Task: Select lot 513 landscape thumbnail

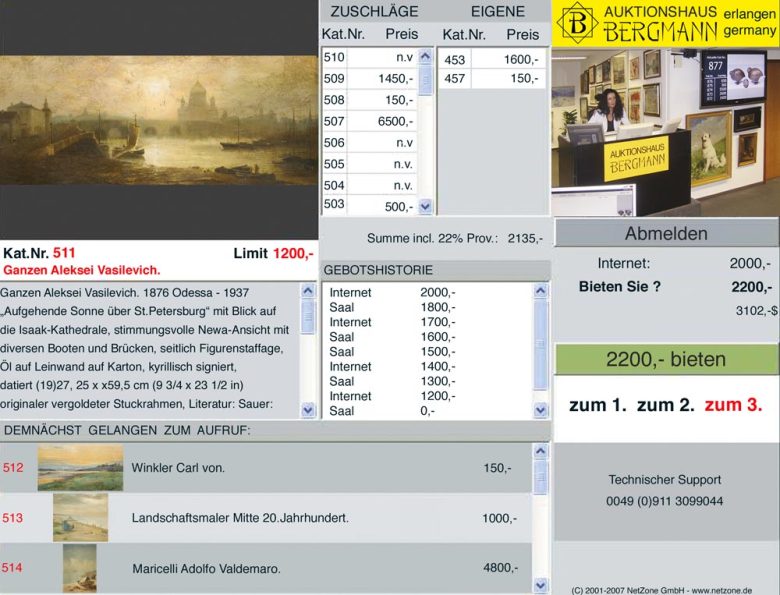Action: point(81,517)
